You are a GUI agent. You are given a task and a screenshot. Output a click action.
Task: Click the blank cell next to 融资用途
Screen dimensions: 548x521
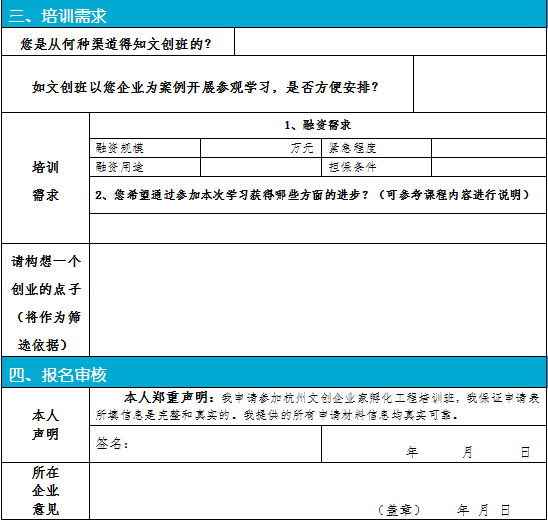261,167
